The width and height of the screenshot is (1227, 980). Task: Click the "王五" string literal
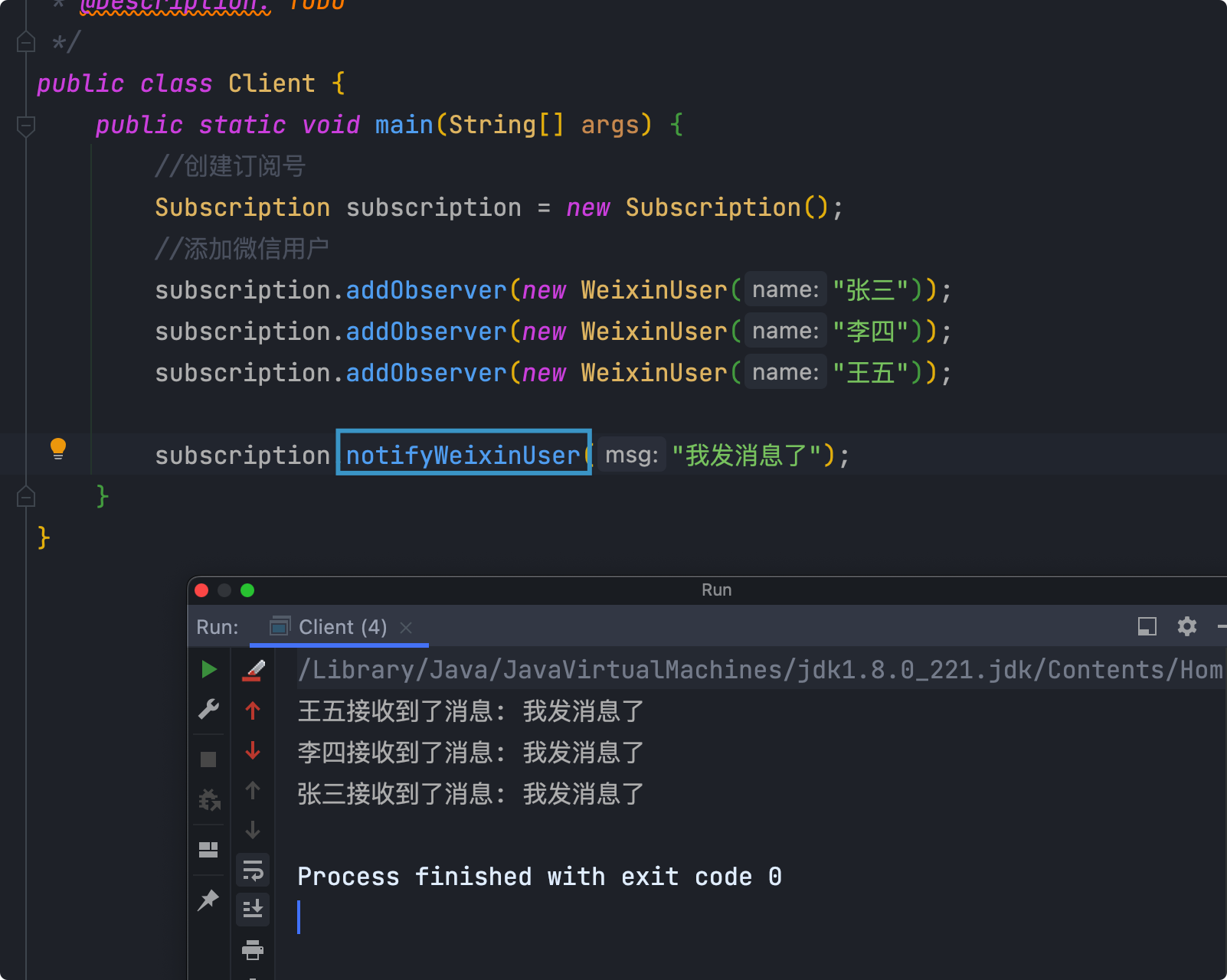click(x=871, y=372)
